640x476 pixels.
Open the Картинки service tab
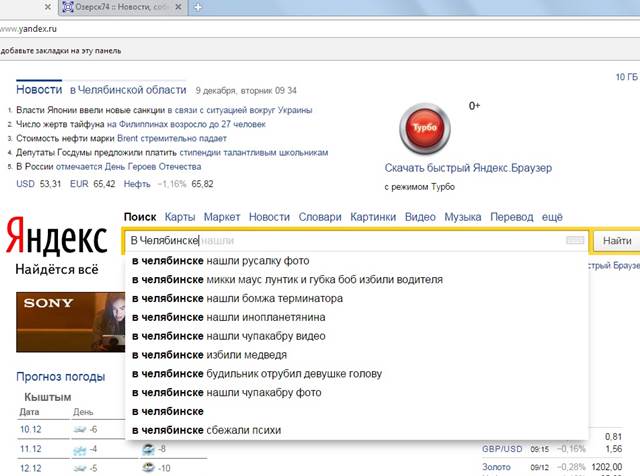(x=373, y=217)
